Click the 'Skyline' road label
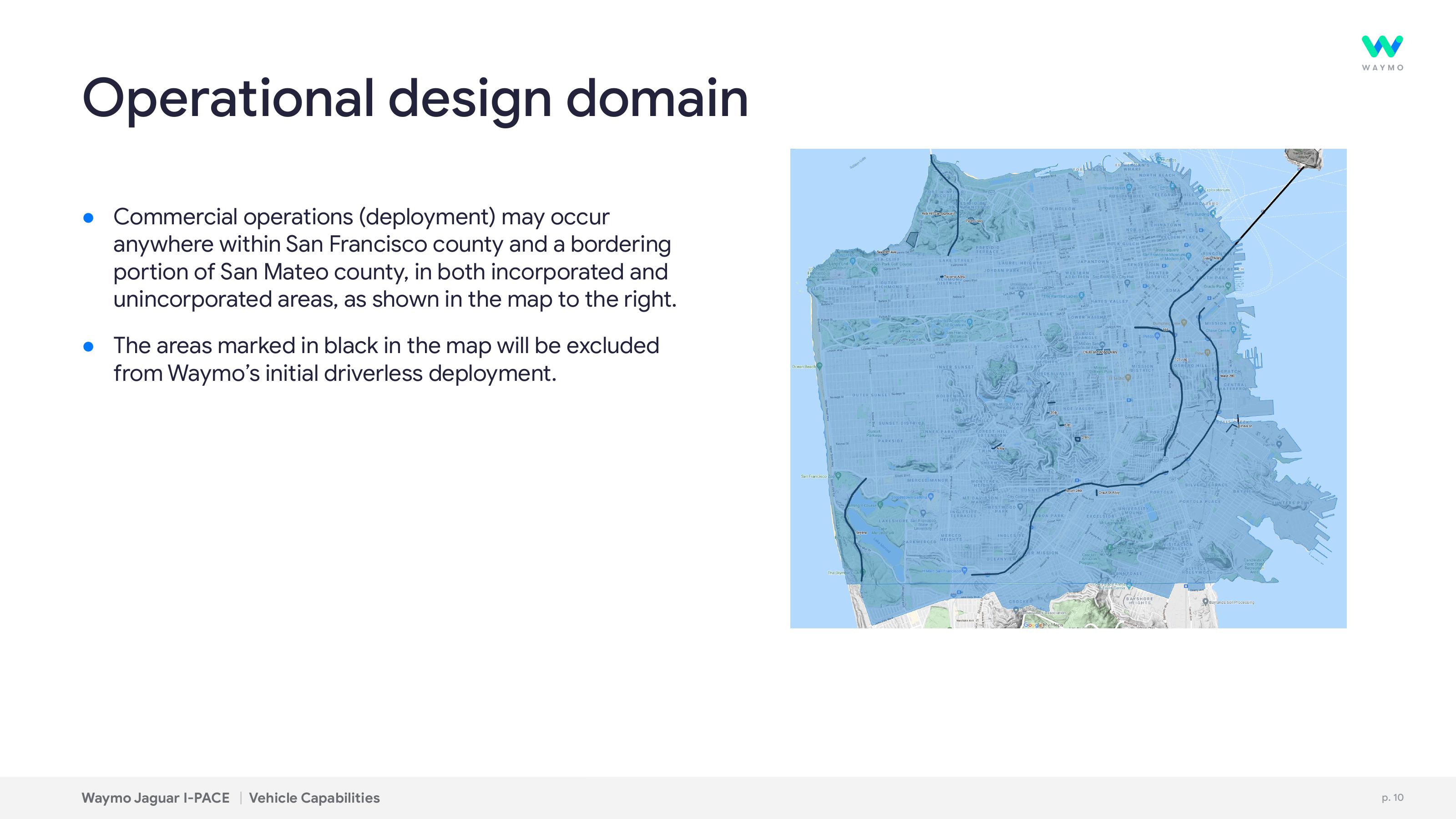This screenshot has height=819, width=1456. click(861, 532)
